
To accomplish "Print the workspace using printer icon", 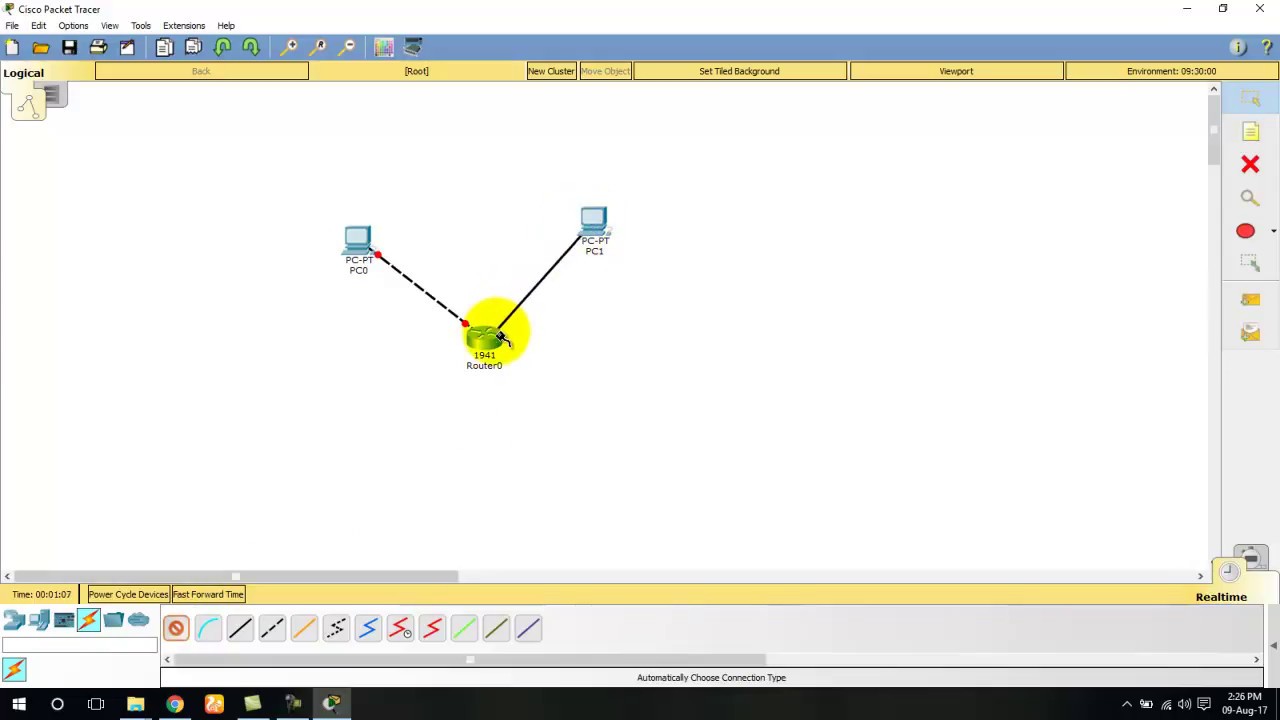I will tap(98, 47).
